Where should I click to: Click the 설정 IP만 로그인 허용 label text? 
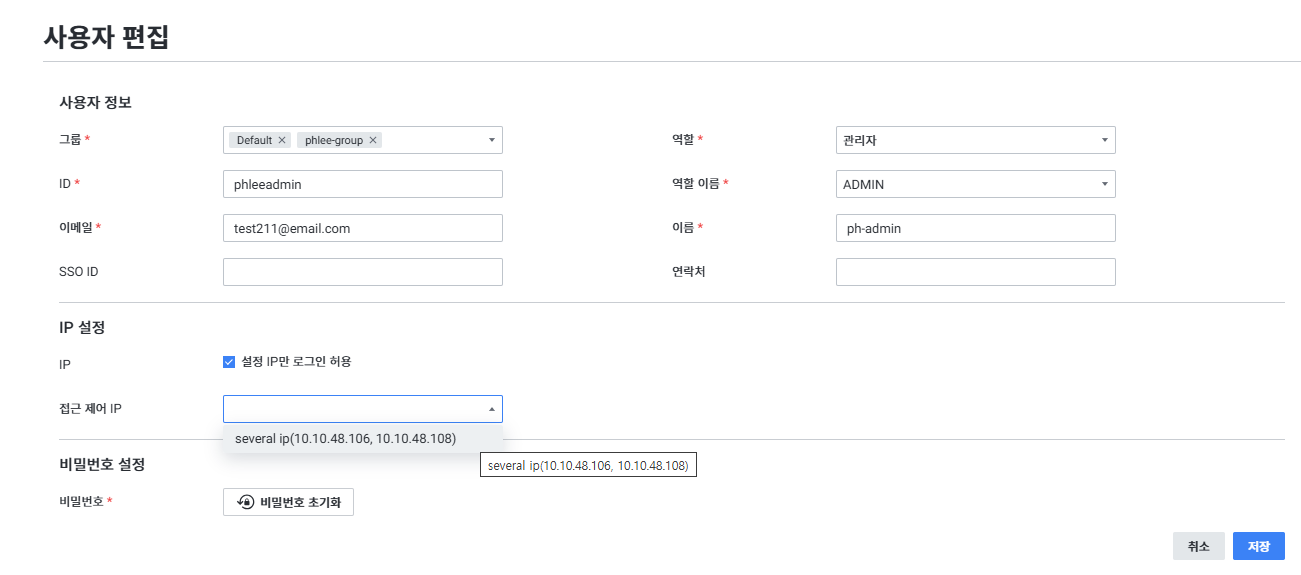click(296, 362)
